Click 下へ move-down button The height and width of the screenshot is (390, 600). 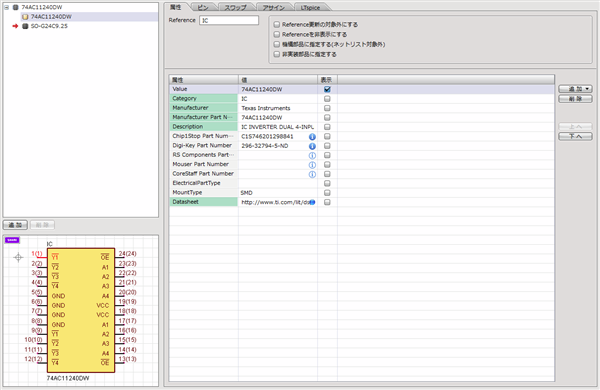tap(575, 136)
